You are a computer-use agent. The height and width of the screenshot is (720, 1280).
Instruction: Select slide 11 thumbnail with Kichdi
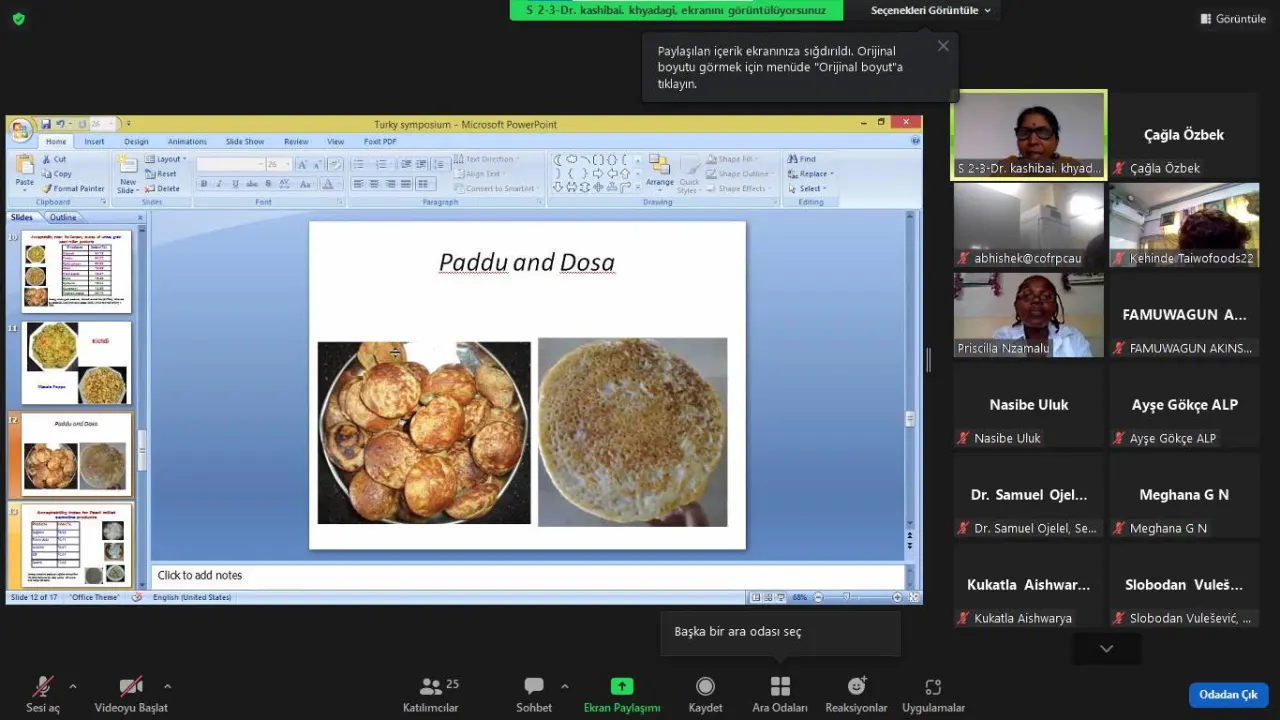(x=78, y=362)
